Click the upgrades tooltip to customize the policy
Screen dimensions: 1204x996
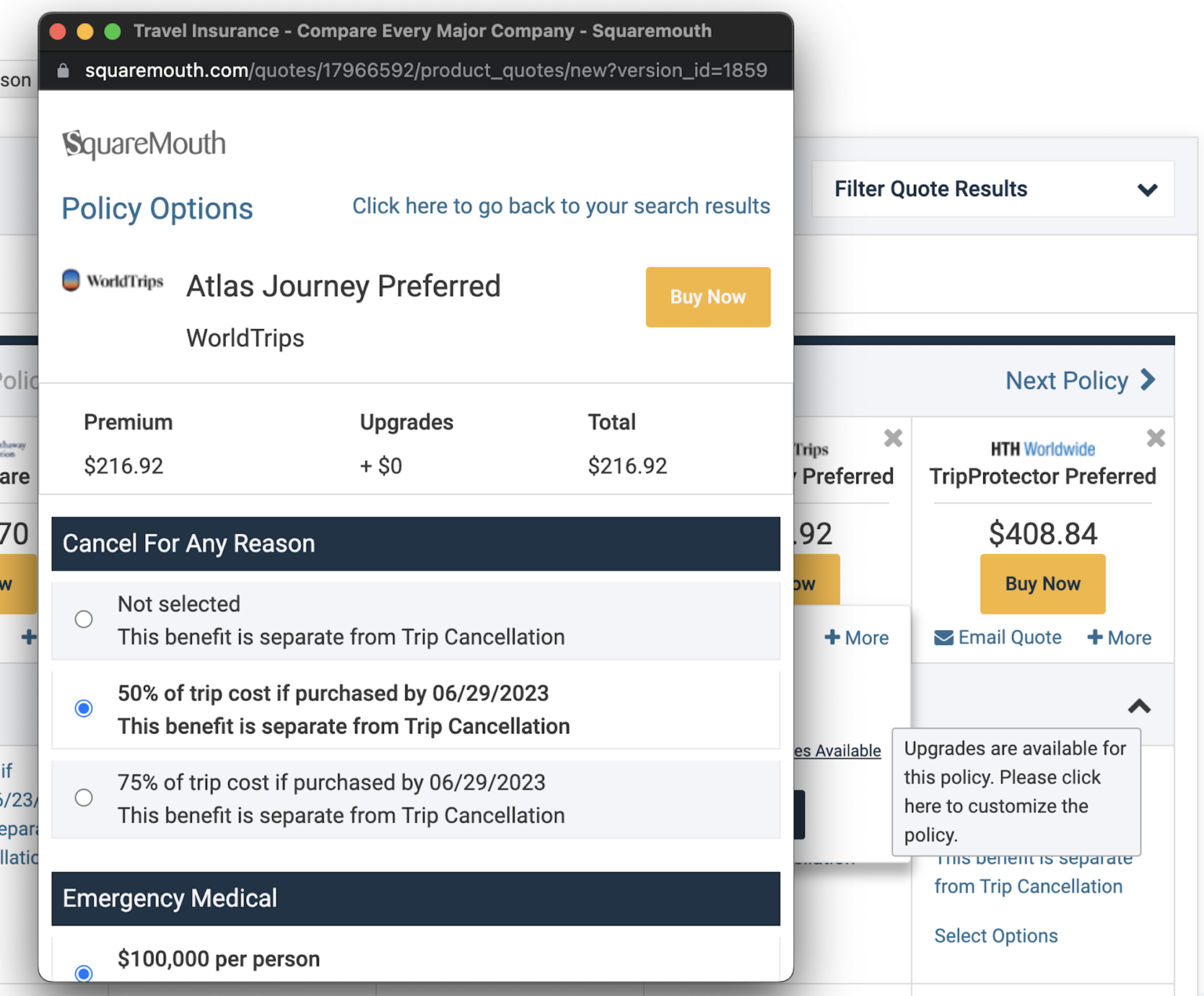(1016, 791)
